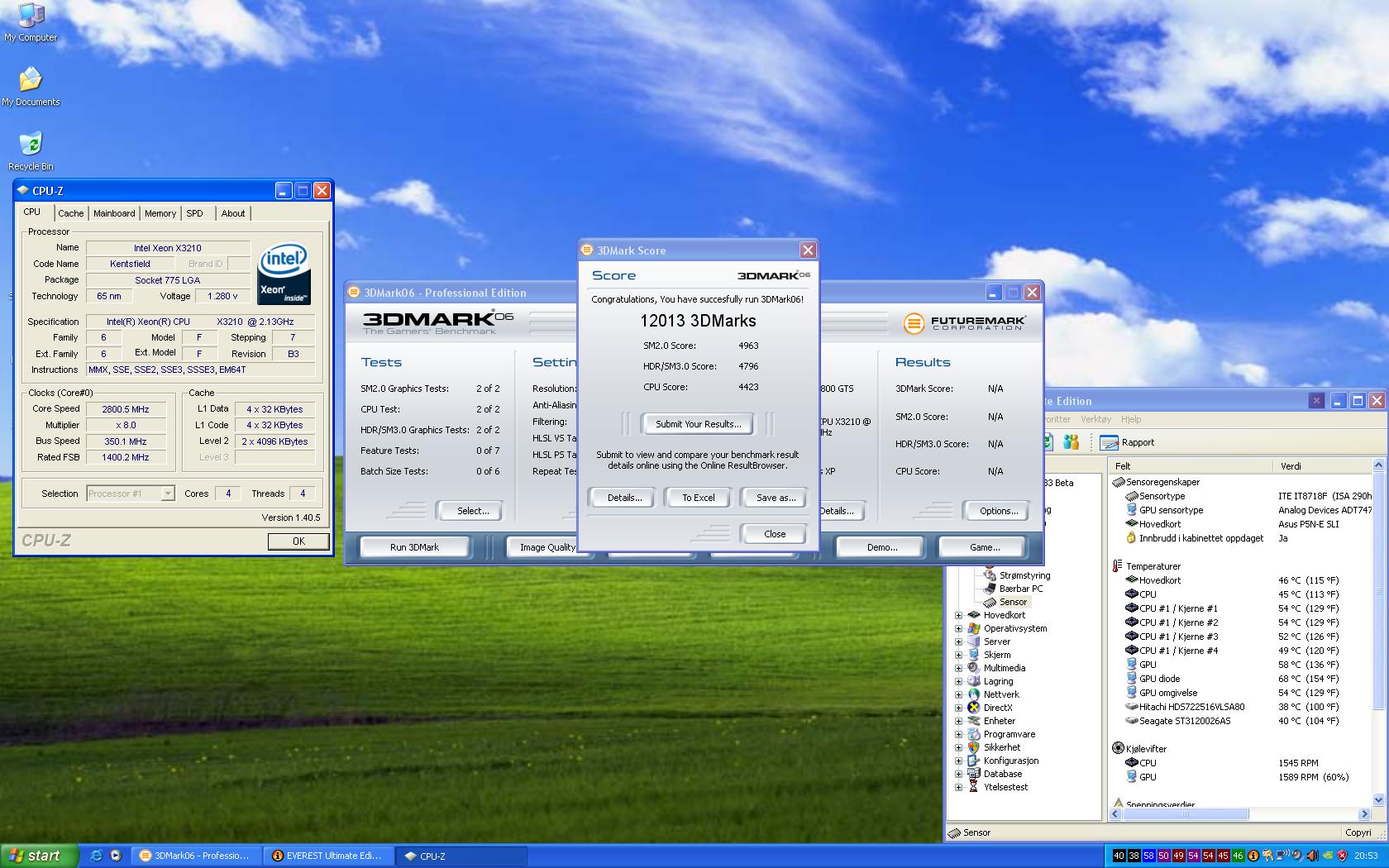Launch Internet Explorer from quick launch
This screenshot has width=1389, height=868.
96,856
